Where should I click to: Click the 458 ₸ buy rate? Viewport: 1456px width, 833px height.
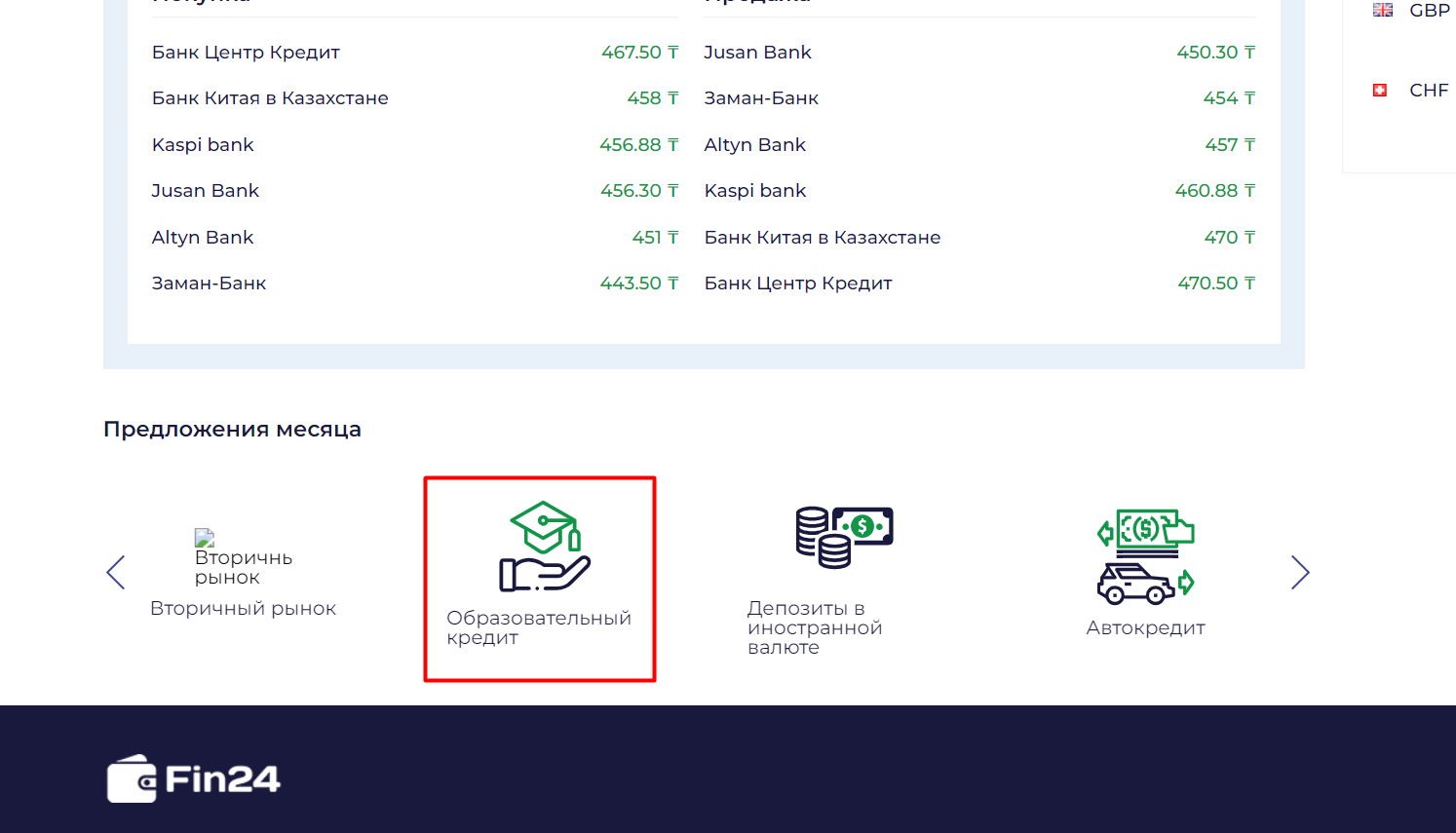(x=653, y=98)
